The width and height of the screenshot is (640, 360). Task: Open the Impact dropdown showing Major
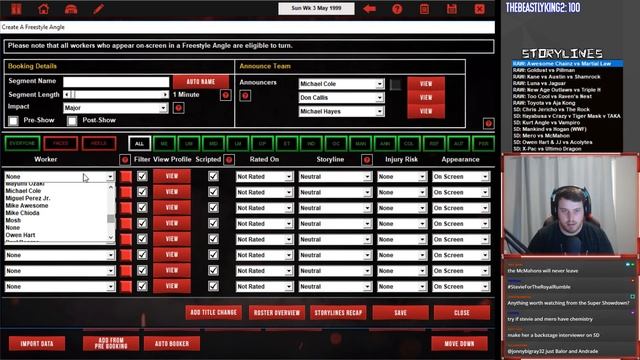[x=116, y=108]
